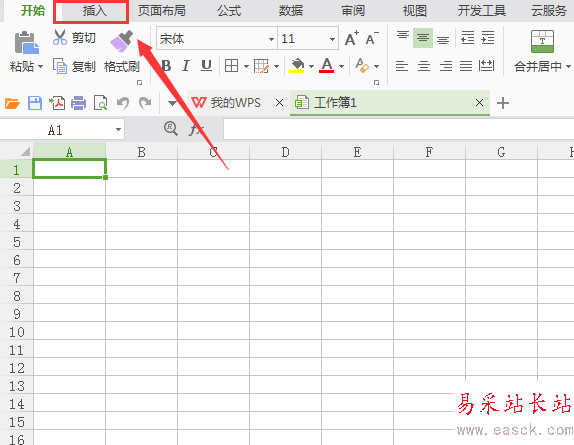This screenshot has height=445, width=574.
Task: Open the clipboard group dialog launcher
Action: pos(139,83)
